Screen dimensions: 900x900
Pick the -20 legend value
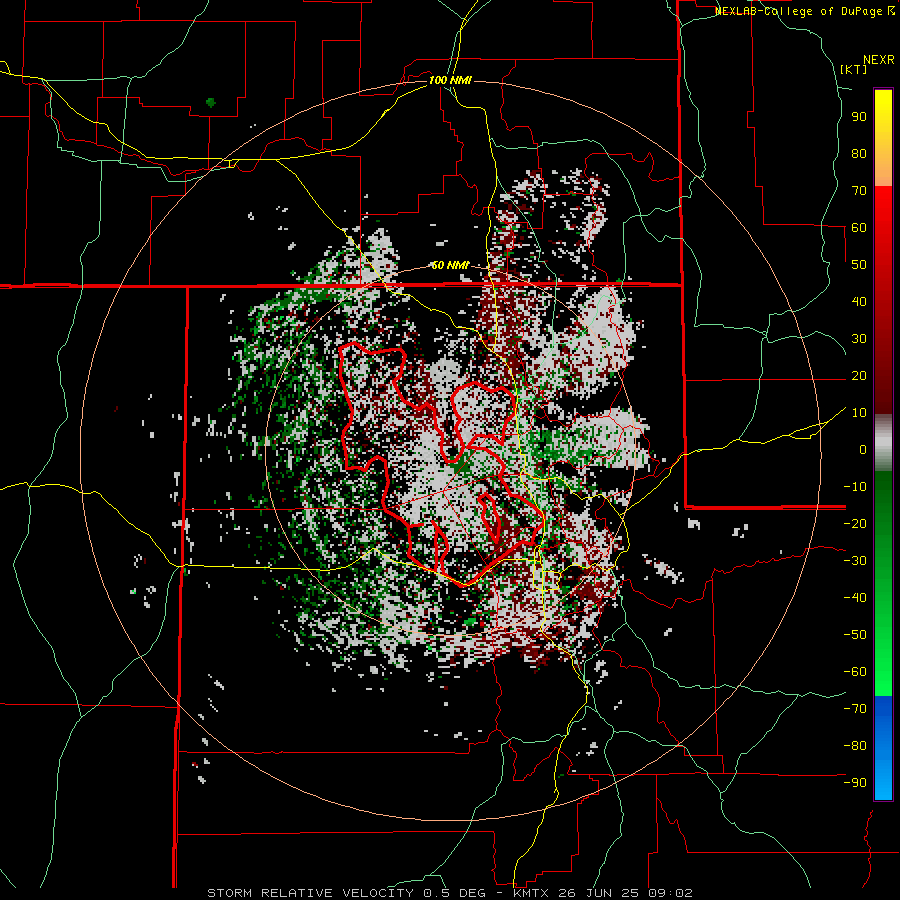(x=855, y=524)
